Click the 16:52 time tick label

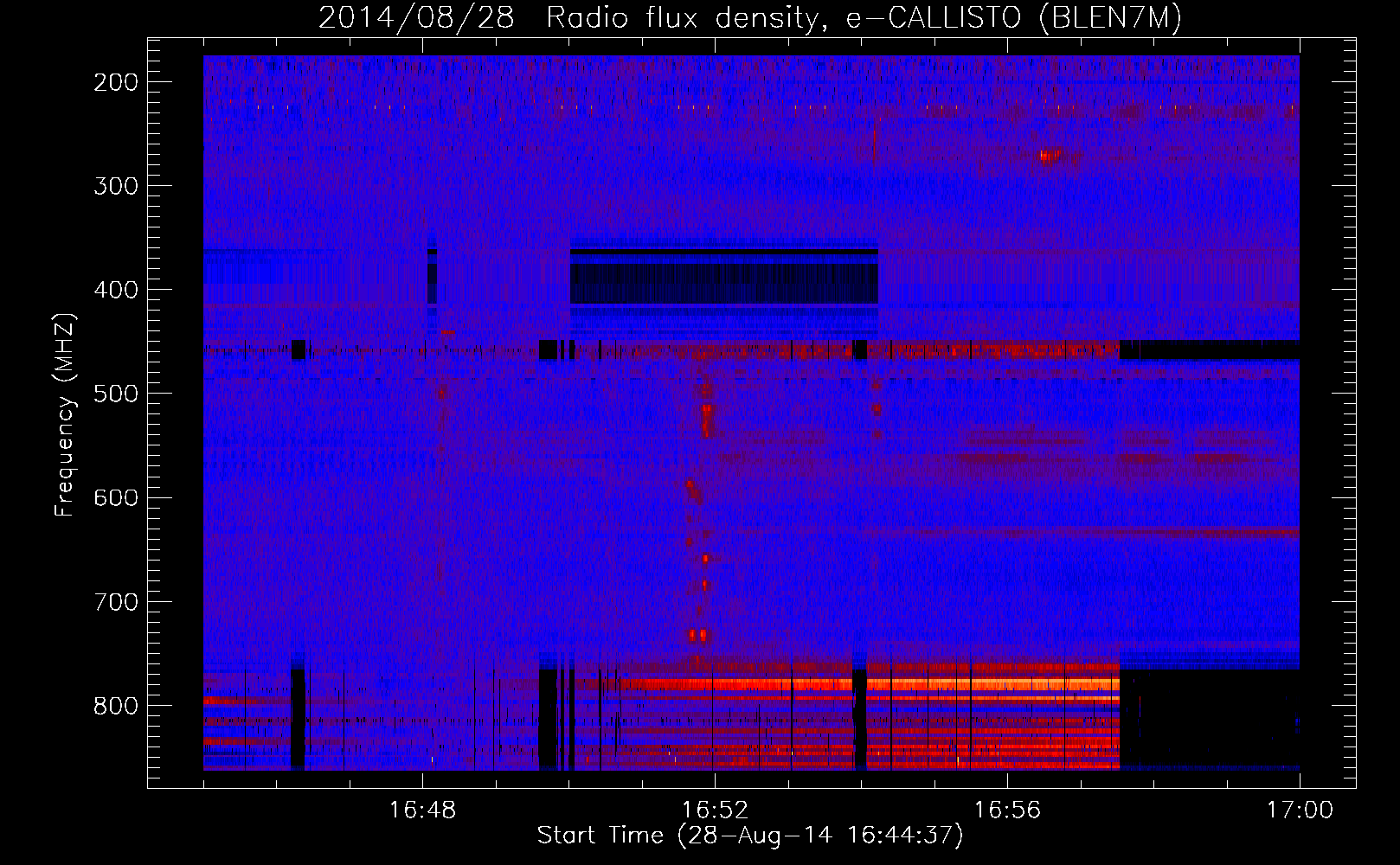pos(715,811)
